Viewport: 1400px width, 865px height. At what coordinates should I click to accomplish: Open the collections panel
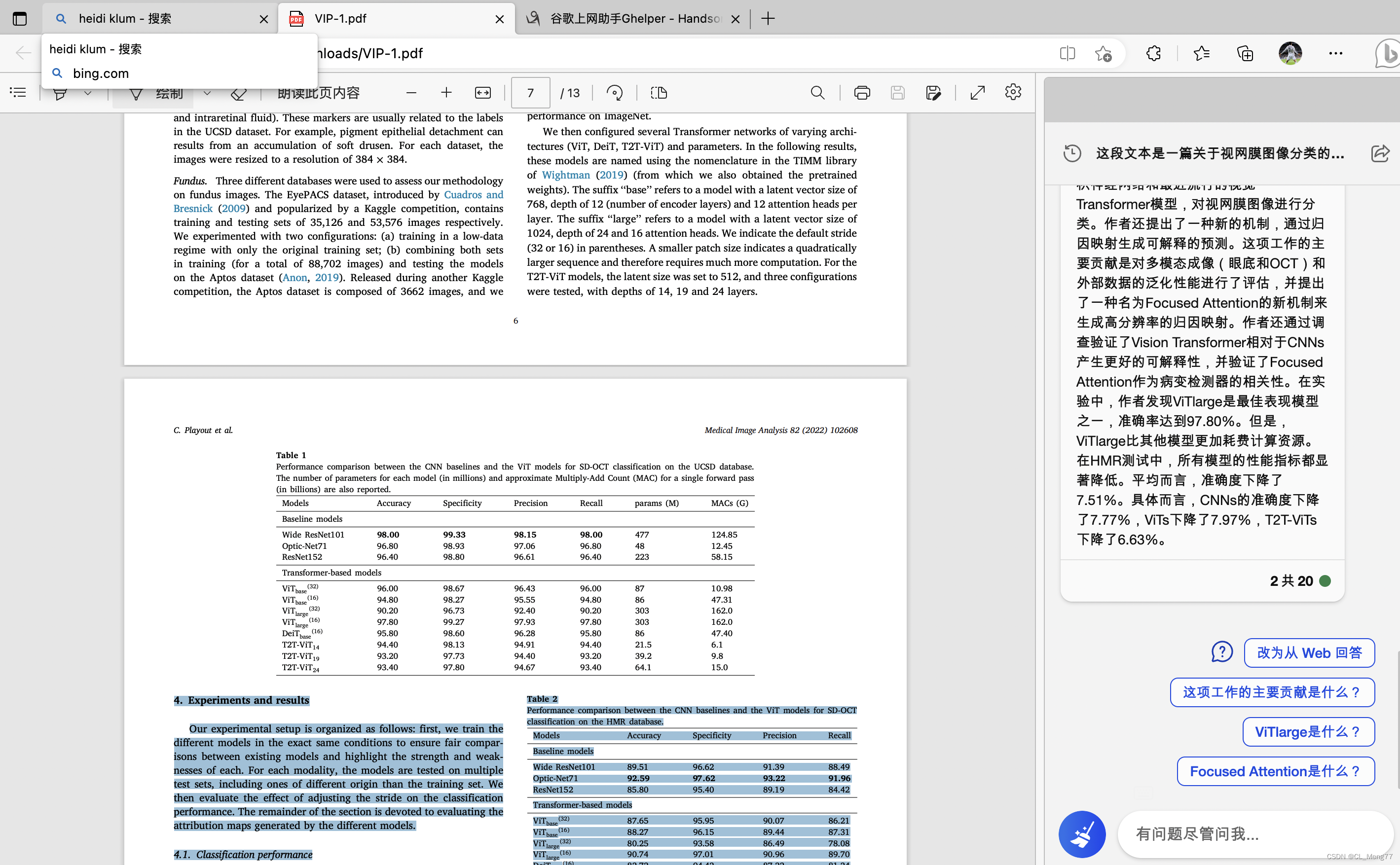[x=1245, y=53]
